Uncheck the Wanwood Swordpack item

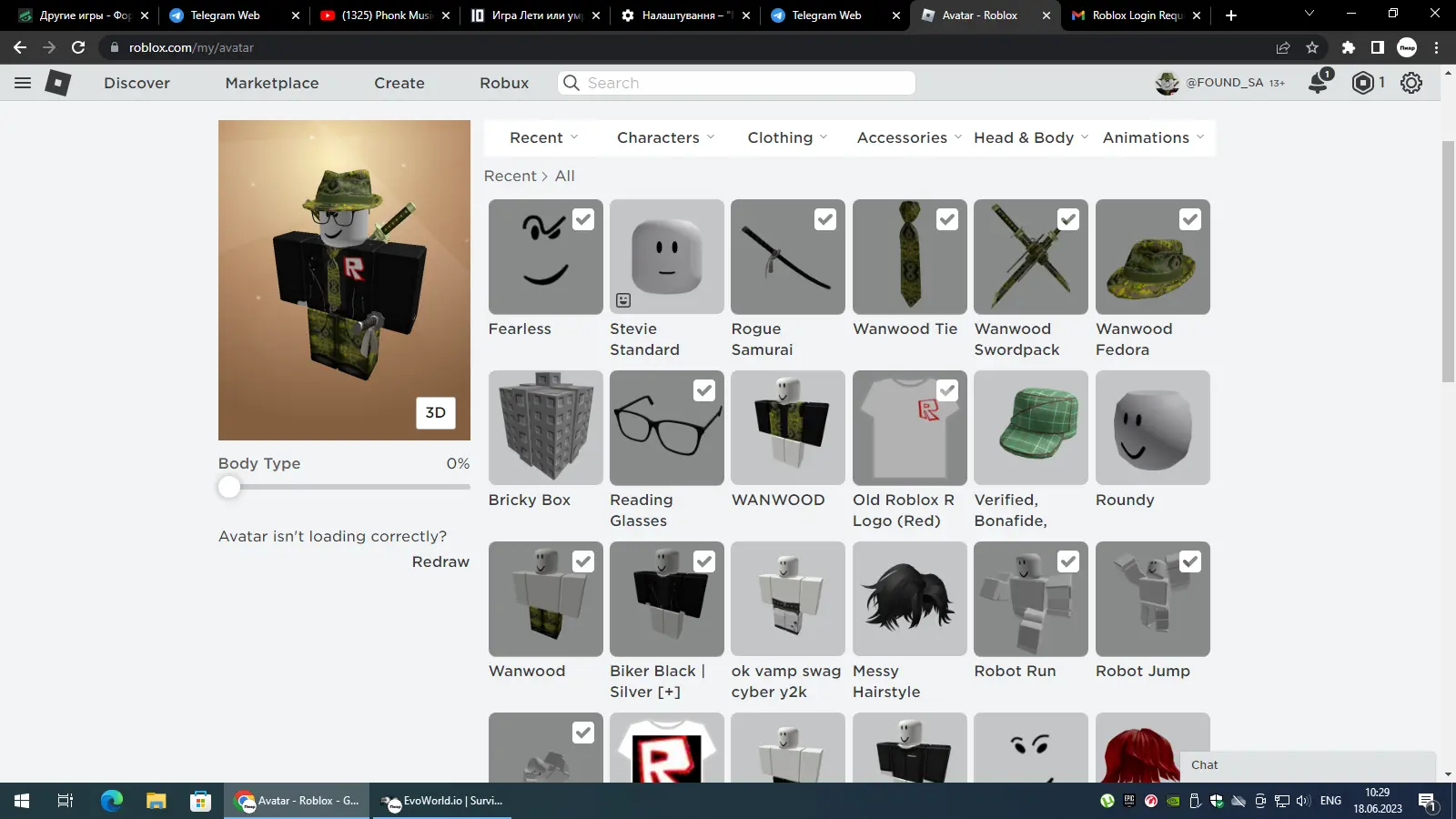coord(1068,219)
